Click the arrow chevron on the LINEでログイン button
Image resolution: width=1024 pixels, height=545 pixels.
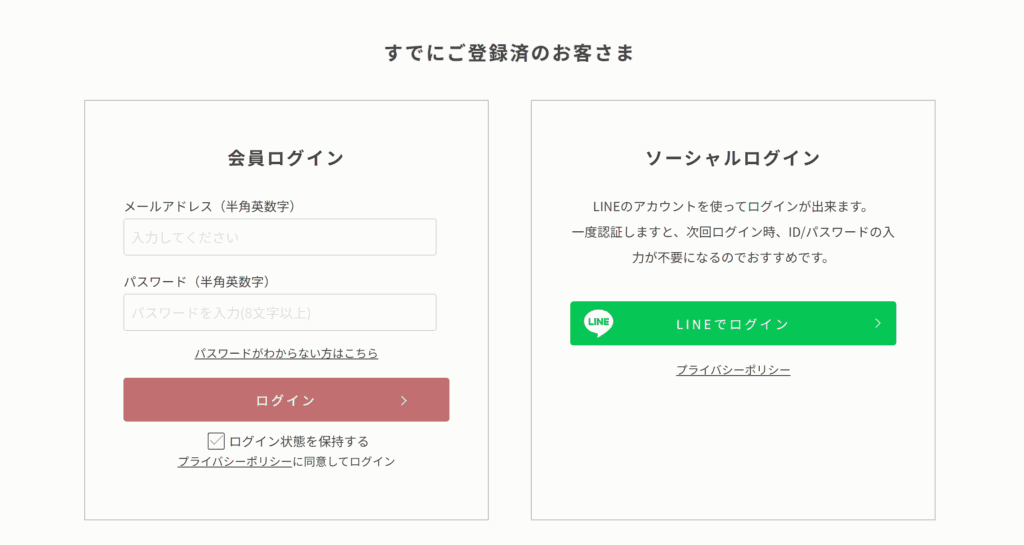click(x=878, y=323)
